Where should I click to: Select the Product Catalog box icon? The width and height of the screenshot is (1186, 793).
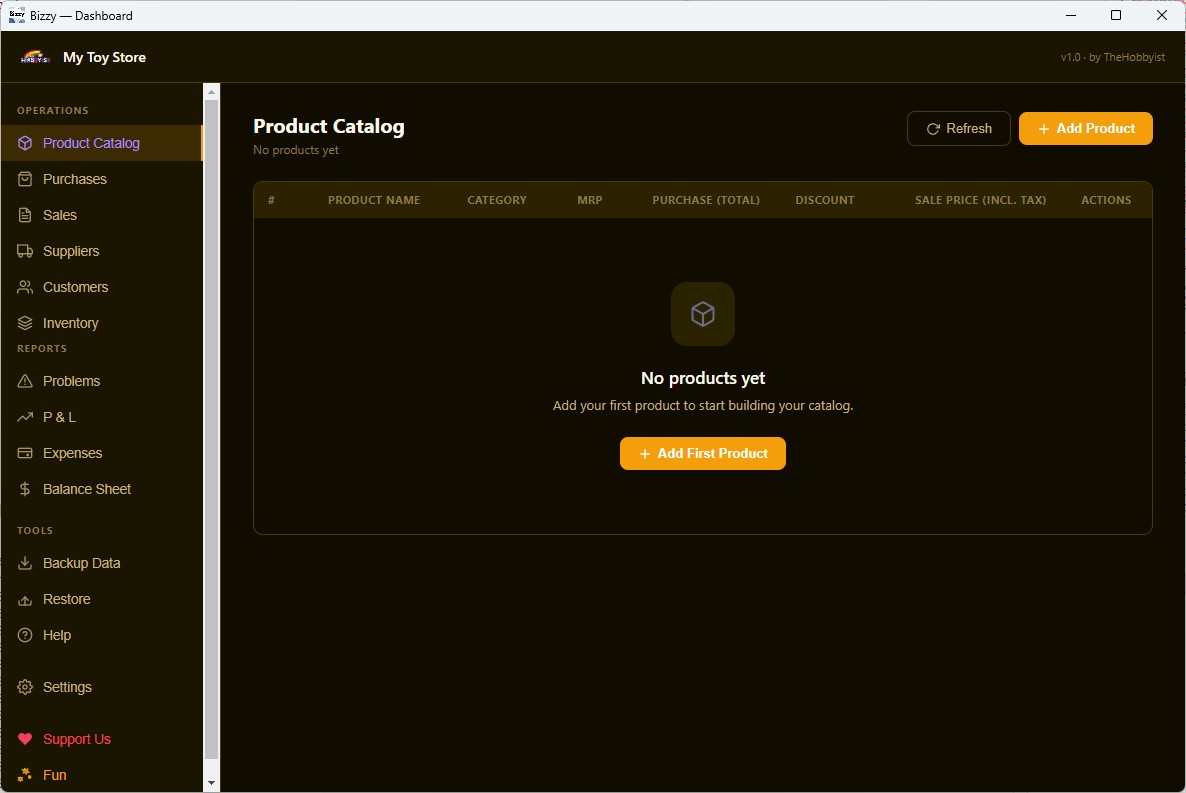tap(24, 143)
